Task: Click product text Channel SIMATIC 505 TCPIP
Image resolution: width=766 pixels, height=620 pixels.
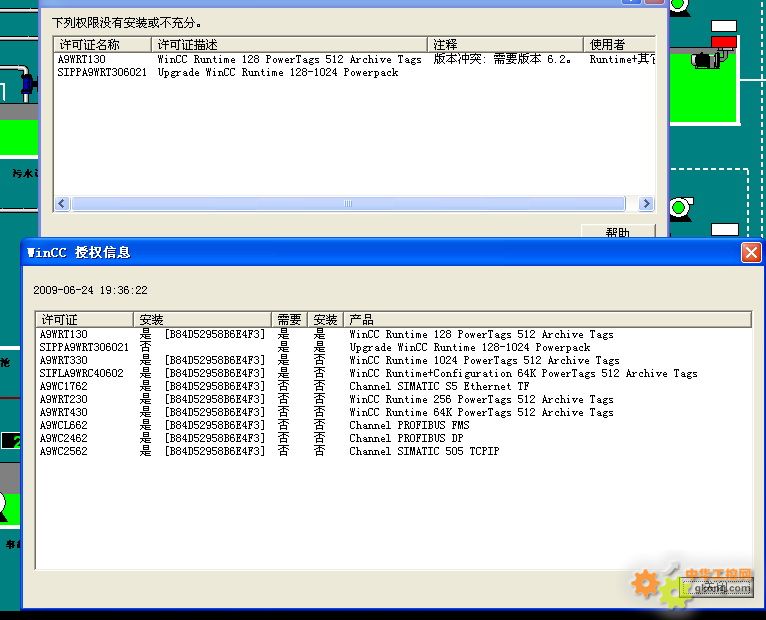Action: tap(424, 451)
